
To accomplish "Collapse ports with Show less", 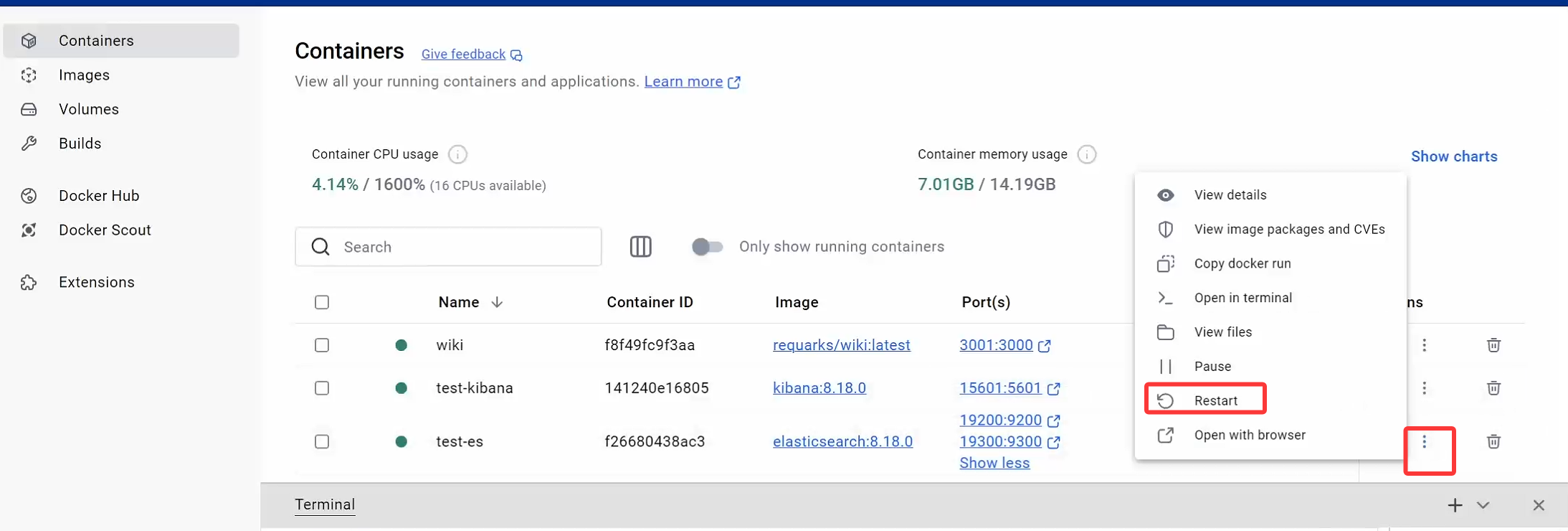I will (x=994, y=463).
